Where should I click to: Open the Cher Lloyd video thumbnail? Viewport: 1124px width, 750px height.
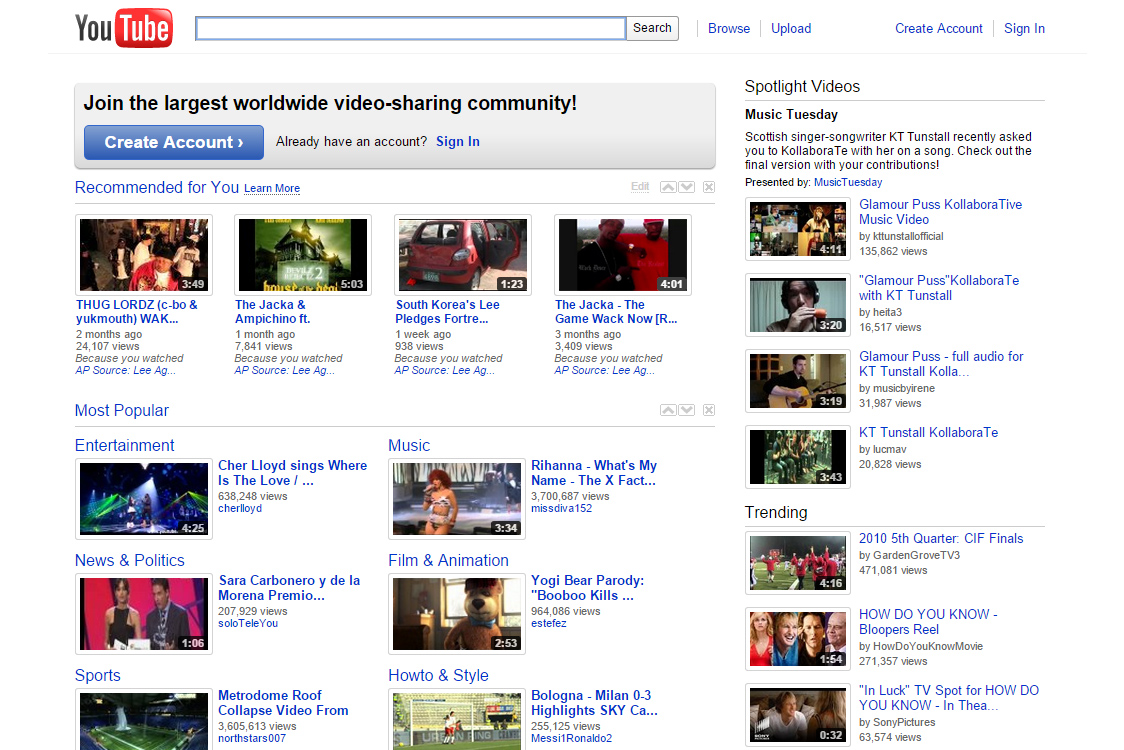coord(143,498)
